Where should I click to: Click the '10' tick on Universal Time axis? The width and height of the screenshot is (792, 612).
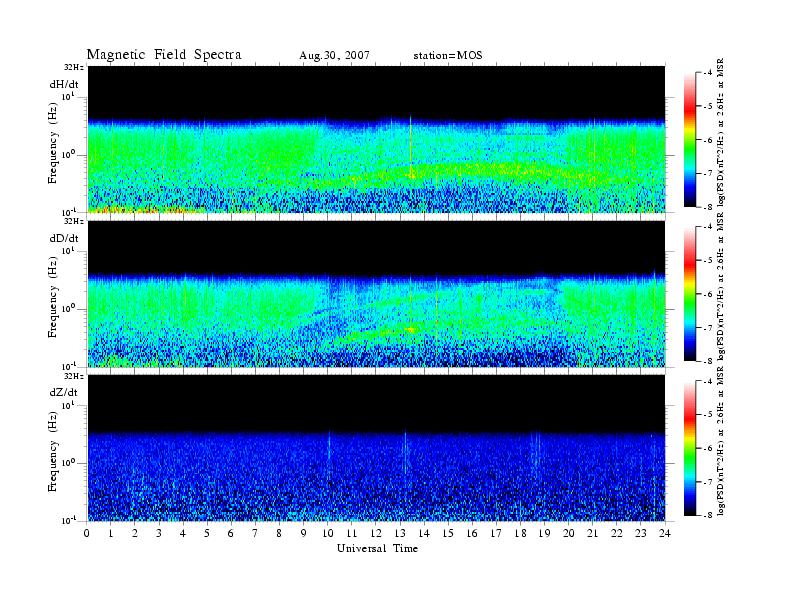coord(328,533)
